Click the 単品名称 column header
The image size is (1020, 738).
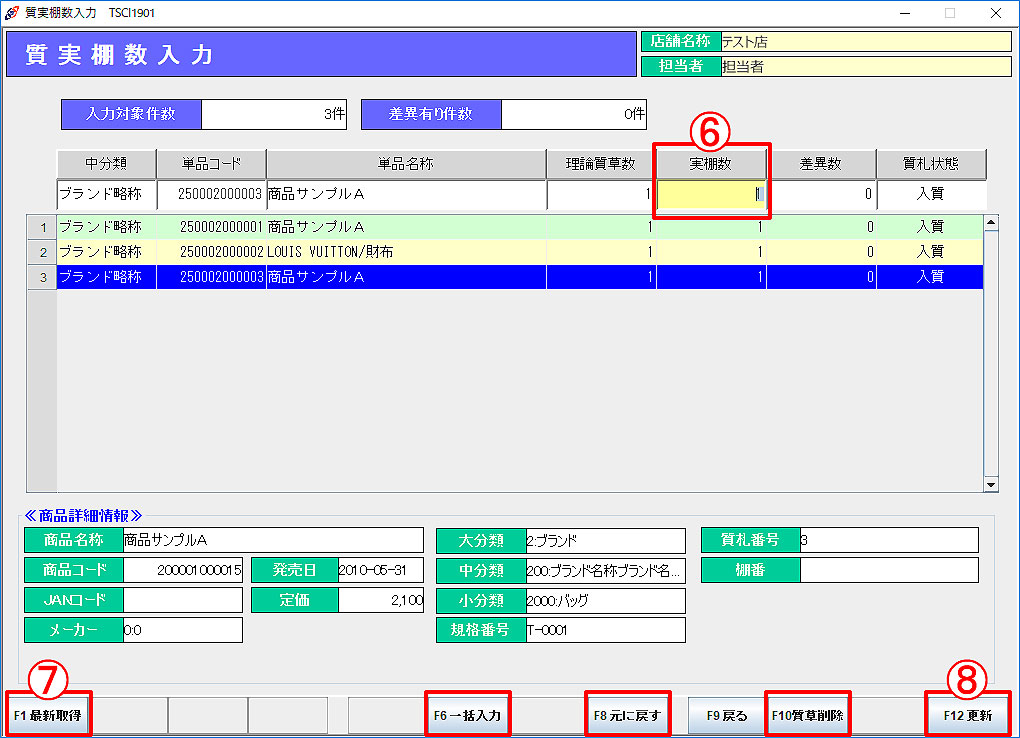point(405,164)
